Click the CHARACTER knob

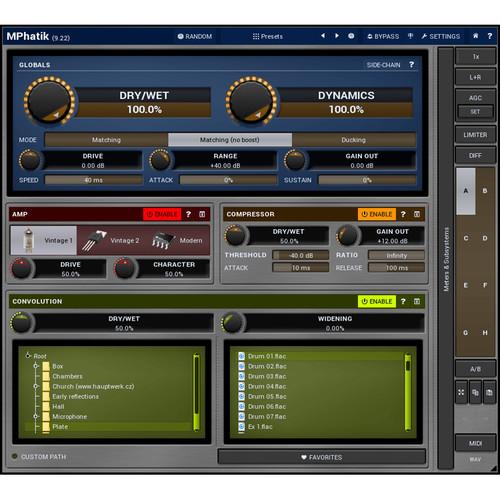point(125,268)
